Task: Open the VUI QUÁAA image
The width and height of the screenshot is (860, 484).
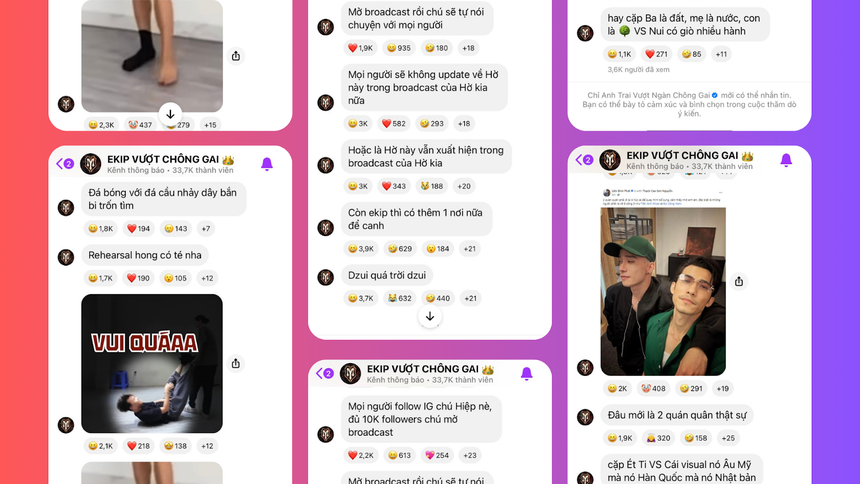Action: point(152,363)
